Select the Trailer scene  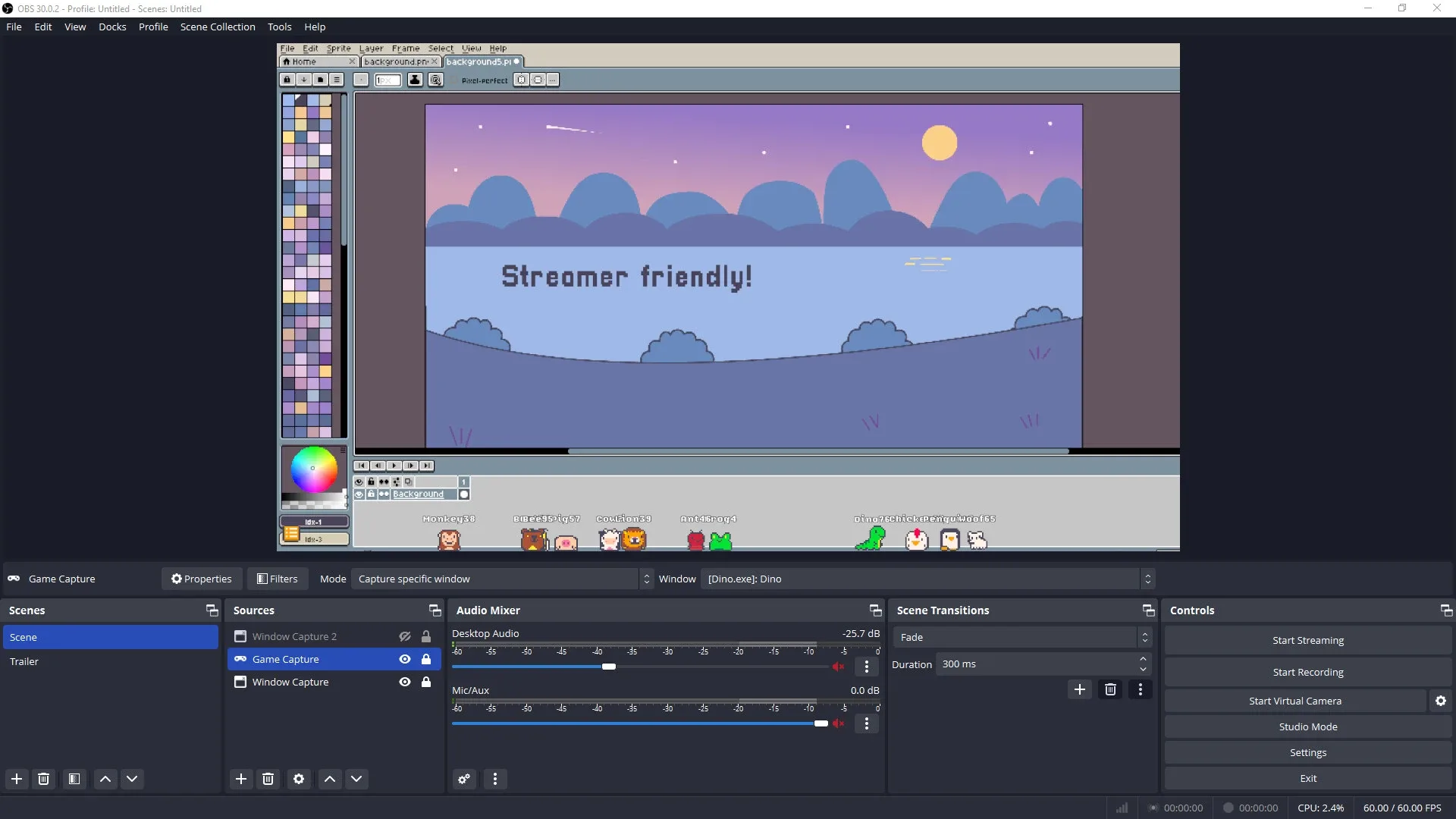(x=24, y=661)
